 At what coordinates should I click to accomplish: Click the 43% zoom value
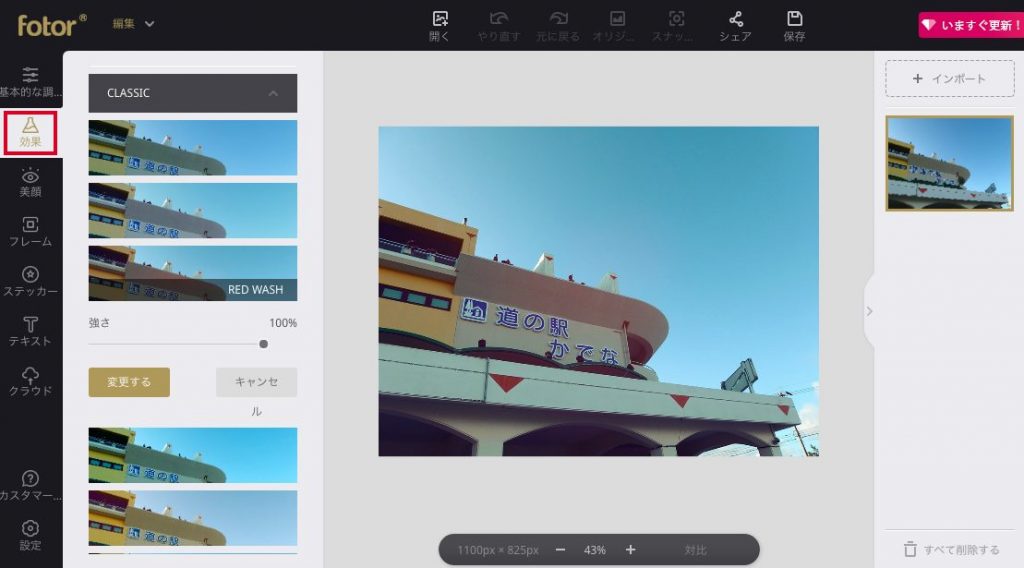click(x=594, y=550)
